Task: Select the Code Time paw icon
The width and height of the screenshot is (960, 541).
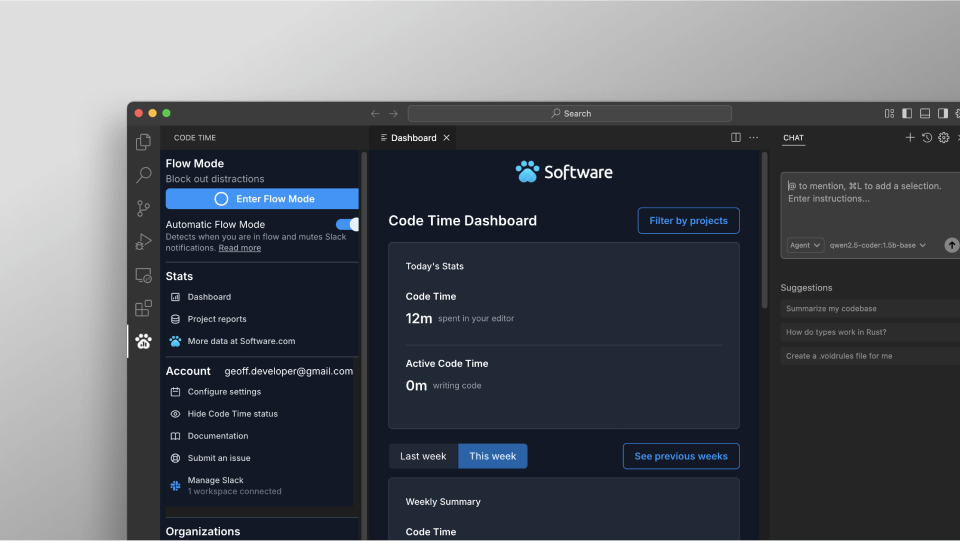Action: [143, 342]
